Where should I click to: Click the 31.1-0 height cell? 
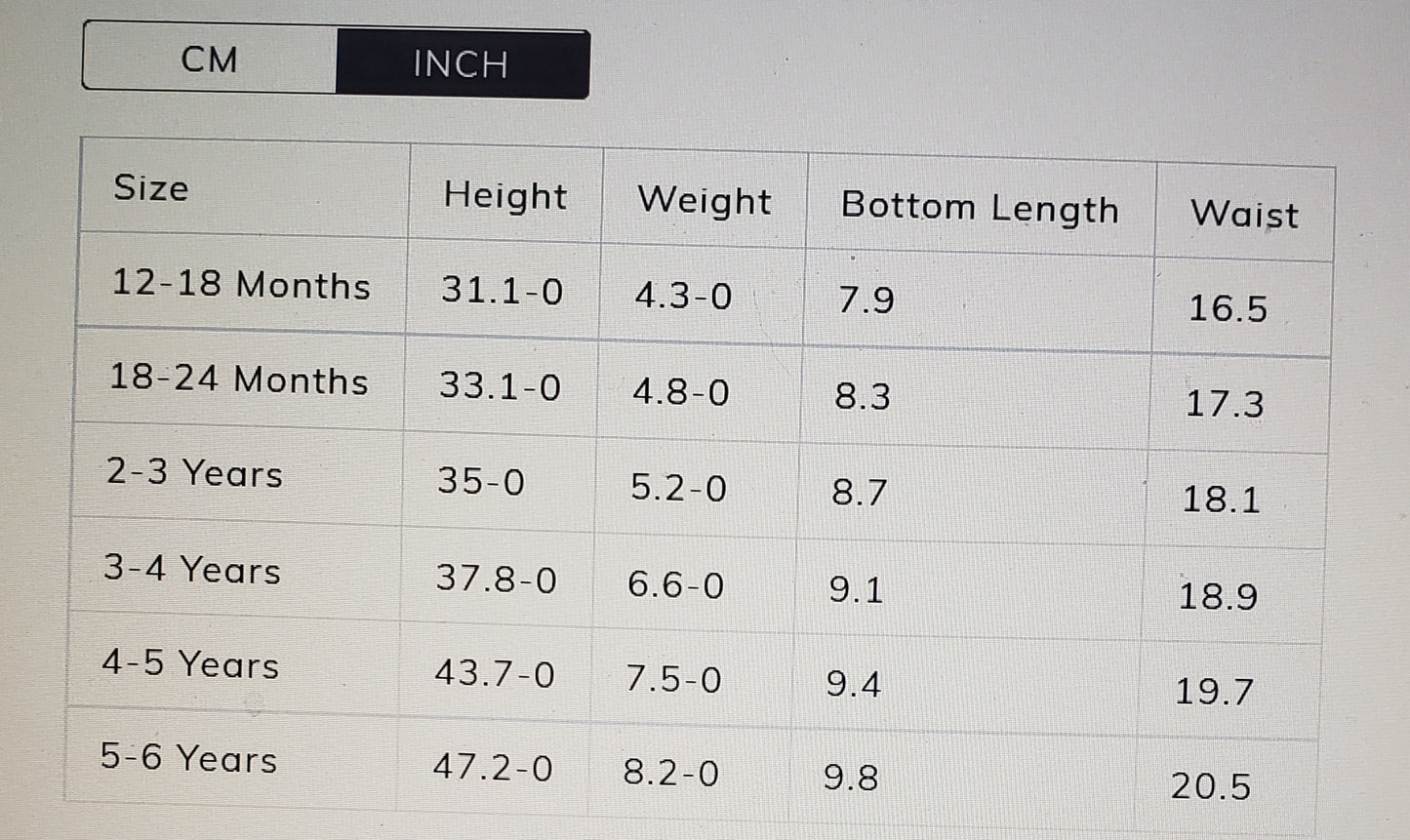coord(502,290)
